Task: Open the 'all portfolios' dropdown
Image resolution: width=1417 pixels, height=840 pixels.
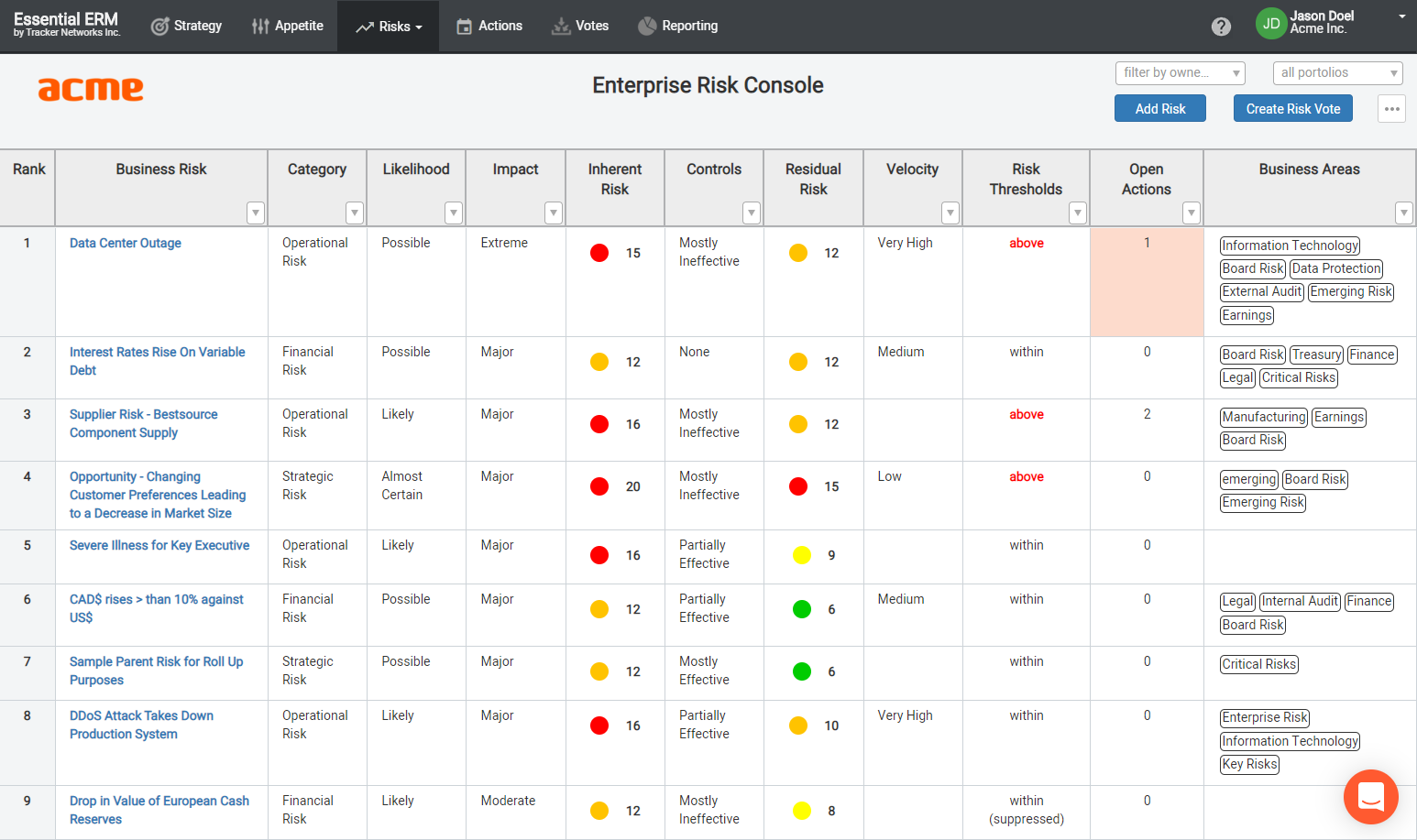Action: coord(1337,72)
